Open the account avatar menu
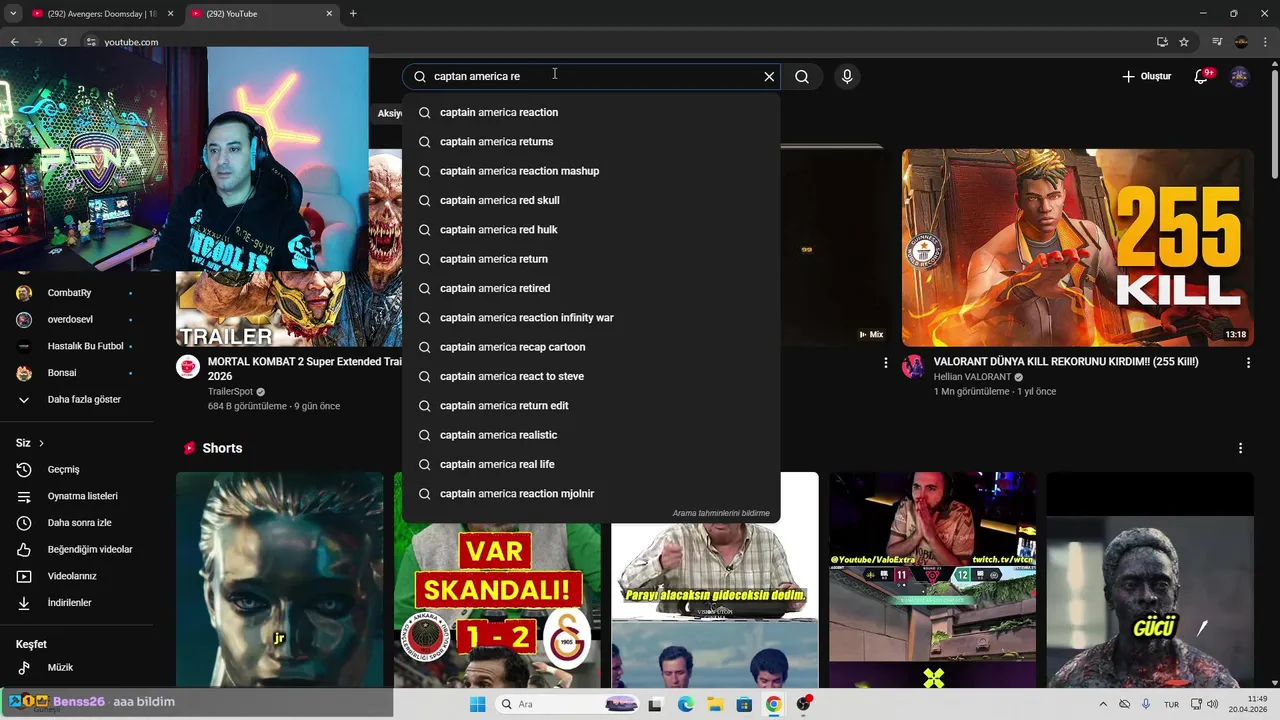 [1239, 77]
